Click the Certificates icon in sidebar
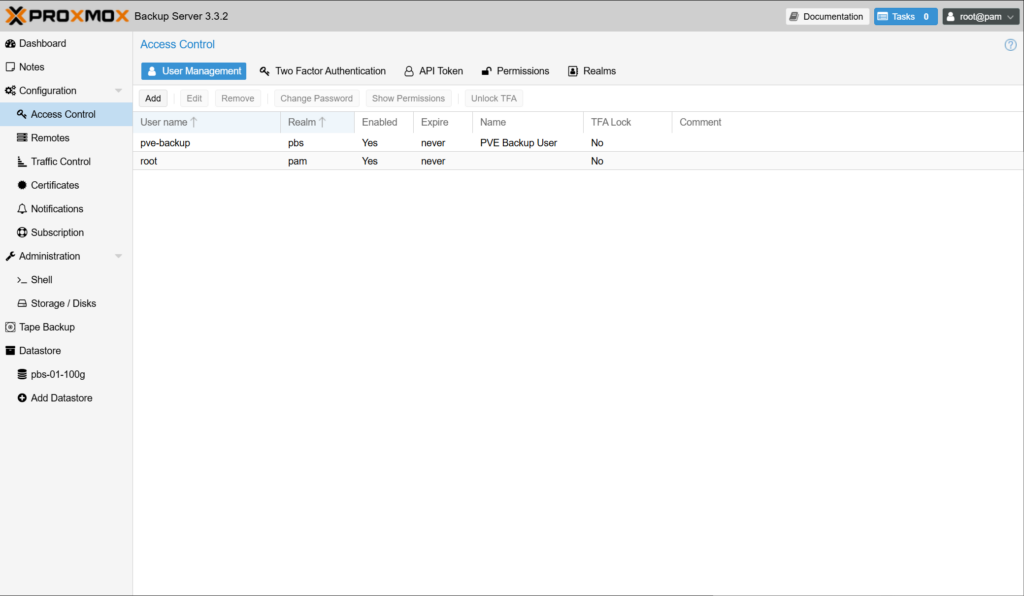Viewport: 1024px width, 596px height. (22, 185)
